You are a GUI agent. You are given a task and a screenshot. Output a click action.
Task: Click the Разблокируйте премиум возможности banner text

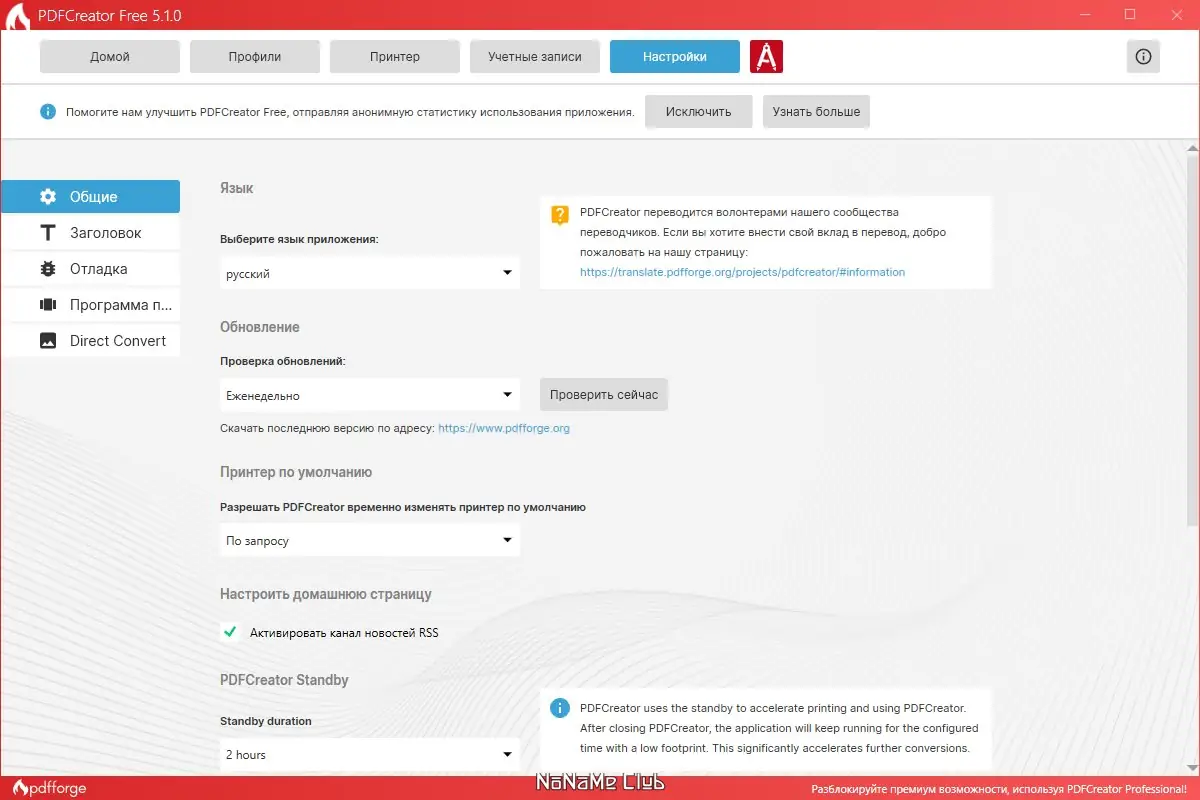(999, 789)
